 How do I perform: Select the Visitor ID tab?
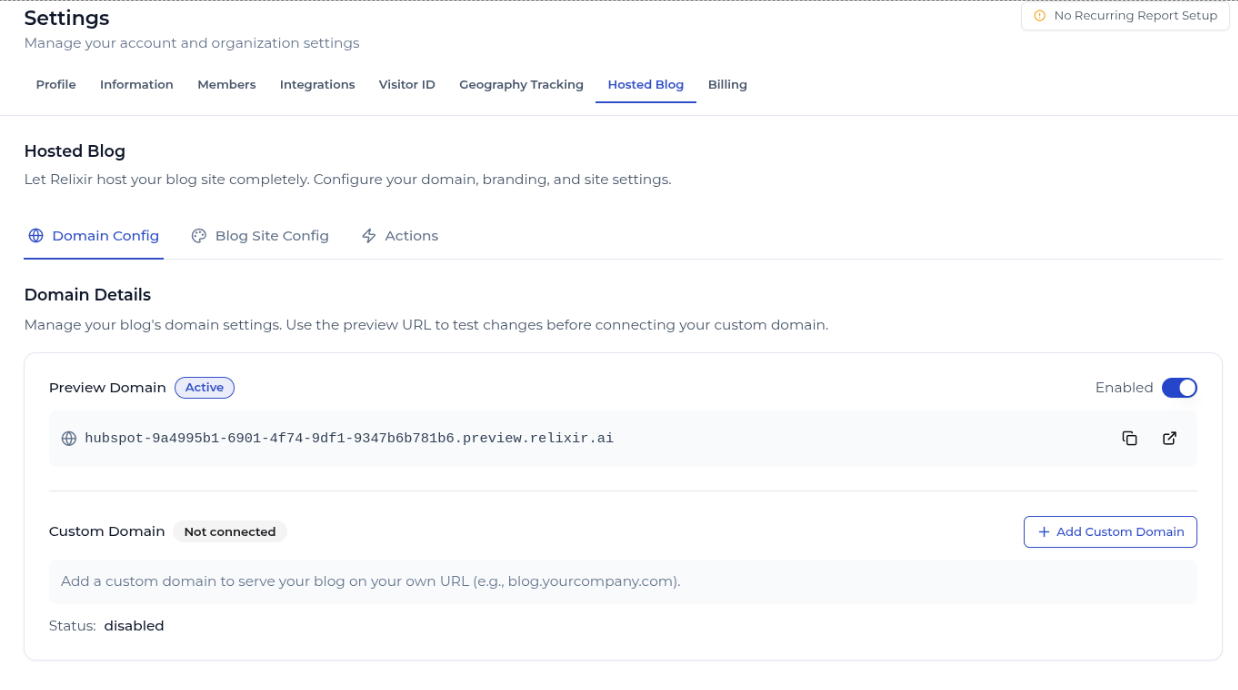pyautogui.click(x=407, y=85)
